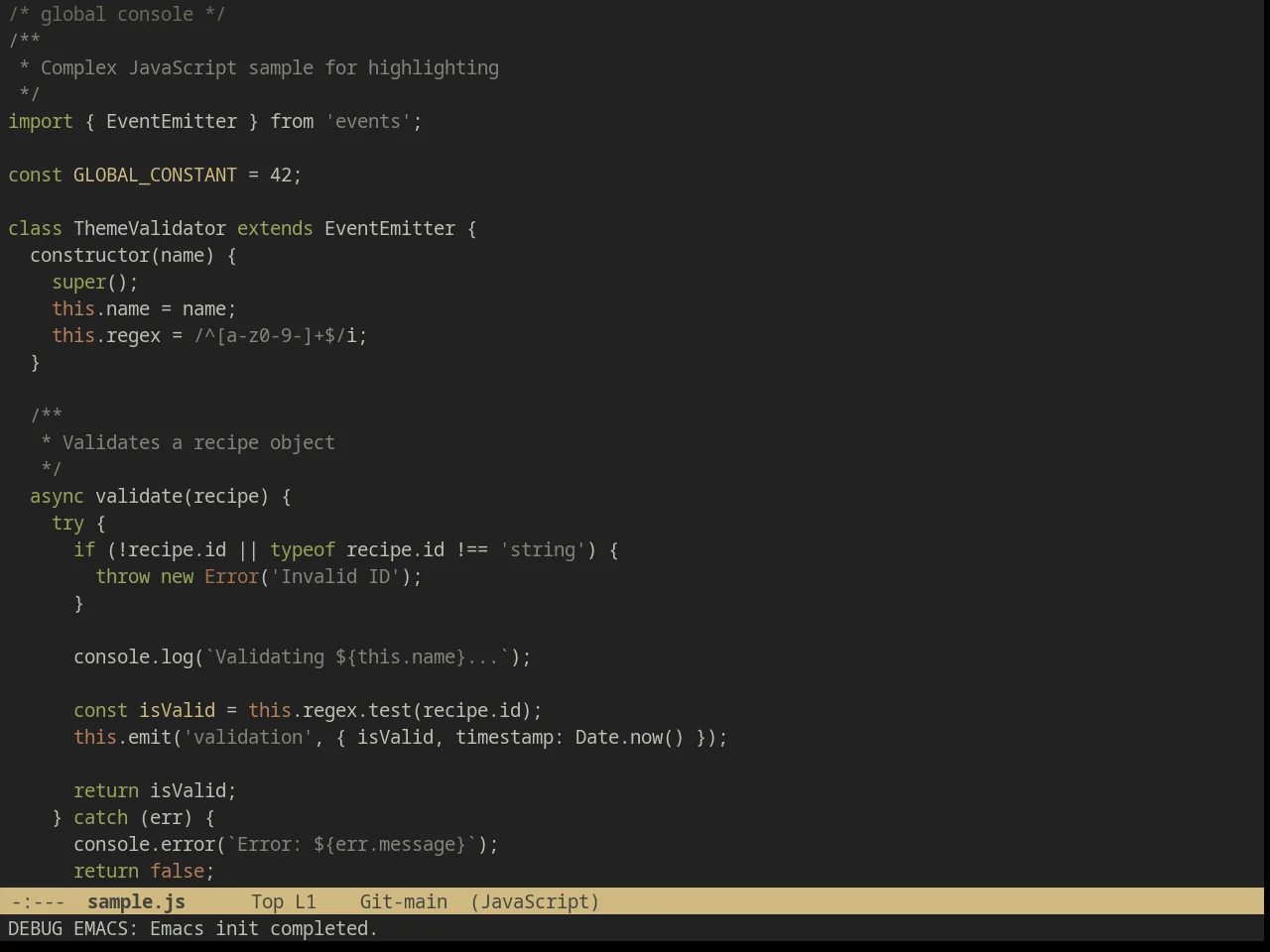1270x952 pixels.
Task: Click 'Date.now()' in the emit call
Action: point(629,738)
